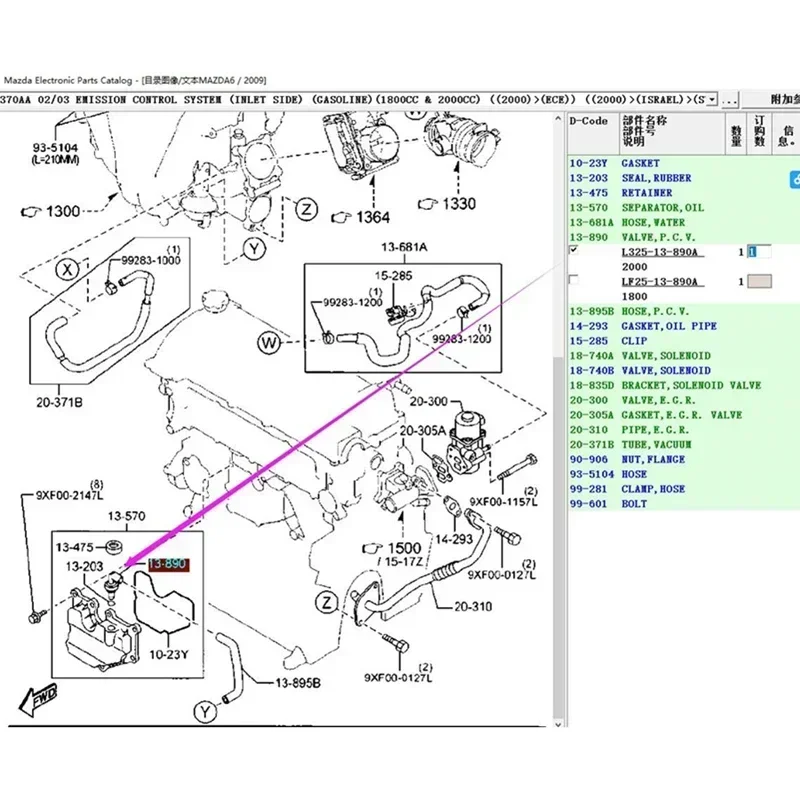Image resolution: width=800 pixels, height=800 pixels.
Task: Select the 13-895B HOSE, P.C.V. row
Action: click(x=684, y=311)
